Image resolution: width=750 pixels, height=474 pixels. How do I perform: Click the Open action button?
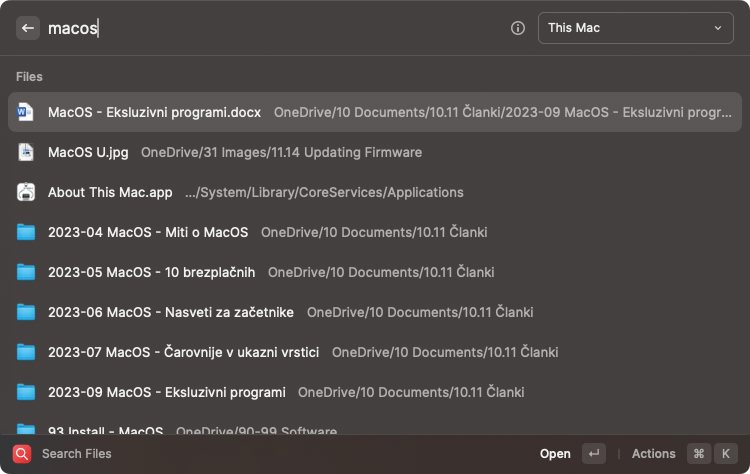pos(555,454)
